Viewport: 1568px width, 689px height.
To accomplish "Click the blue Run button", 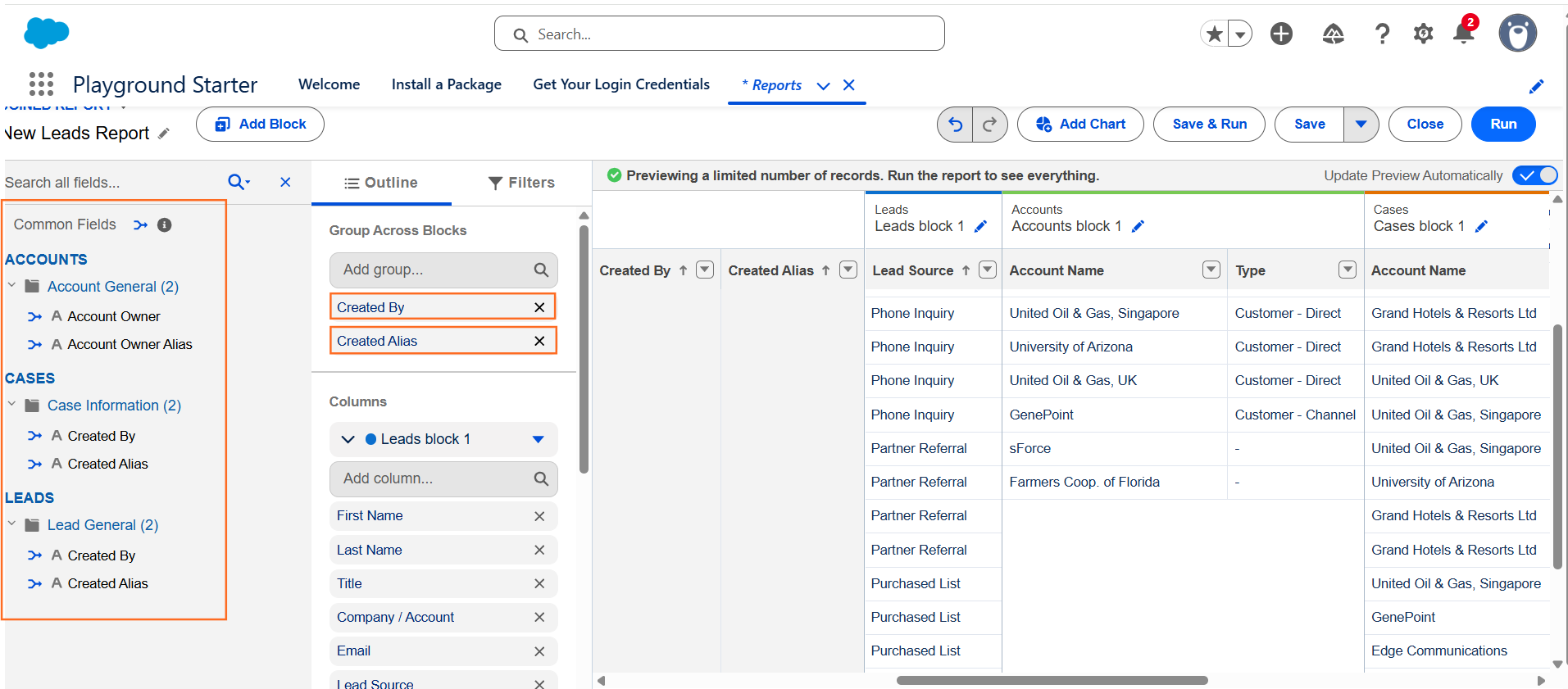I will pyautogui.click(x=1503, y=125).
